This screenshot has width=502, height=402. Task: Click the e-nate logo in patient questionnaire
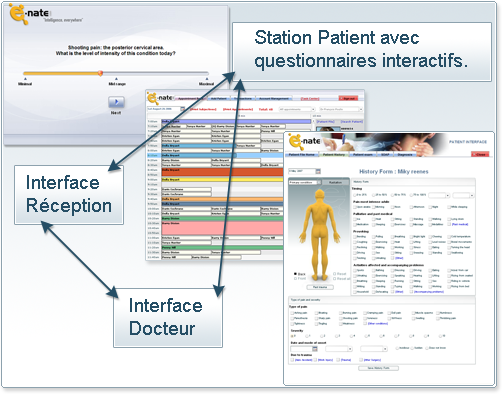coord(29,14)
